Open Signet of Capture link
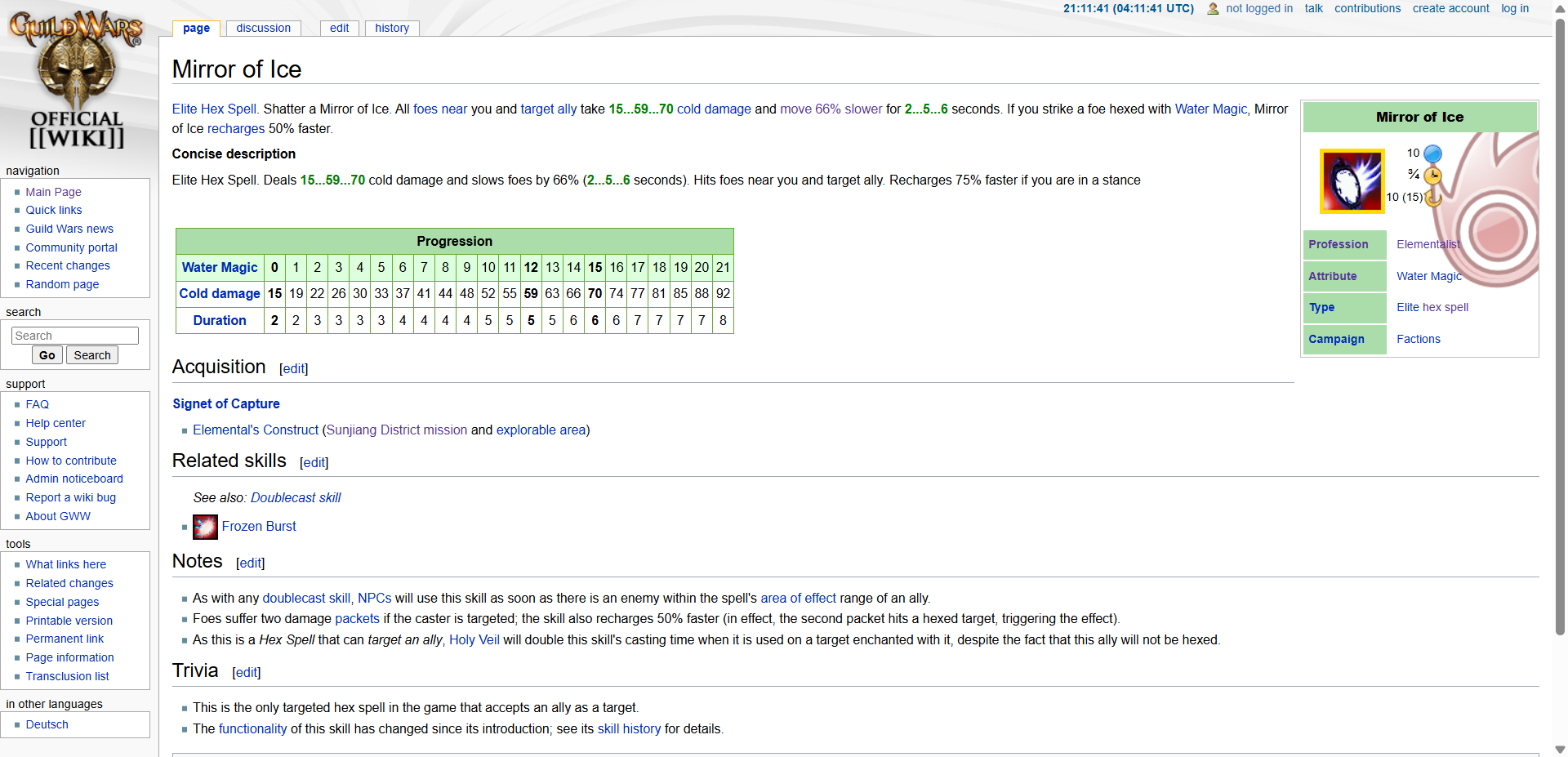Screen dimensions: 1568x757 click(226, 404)
